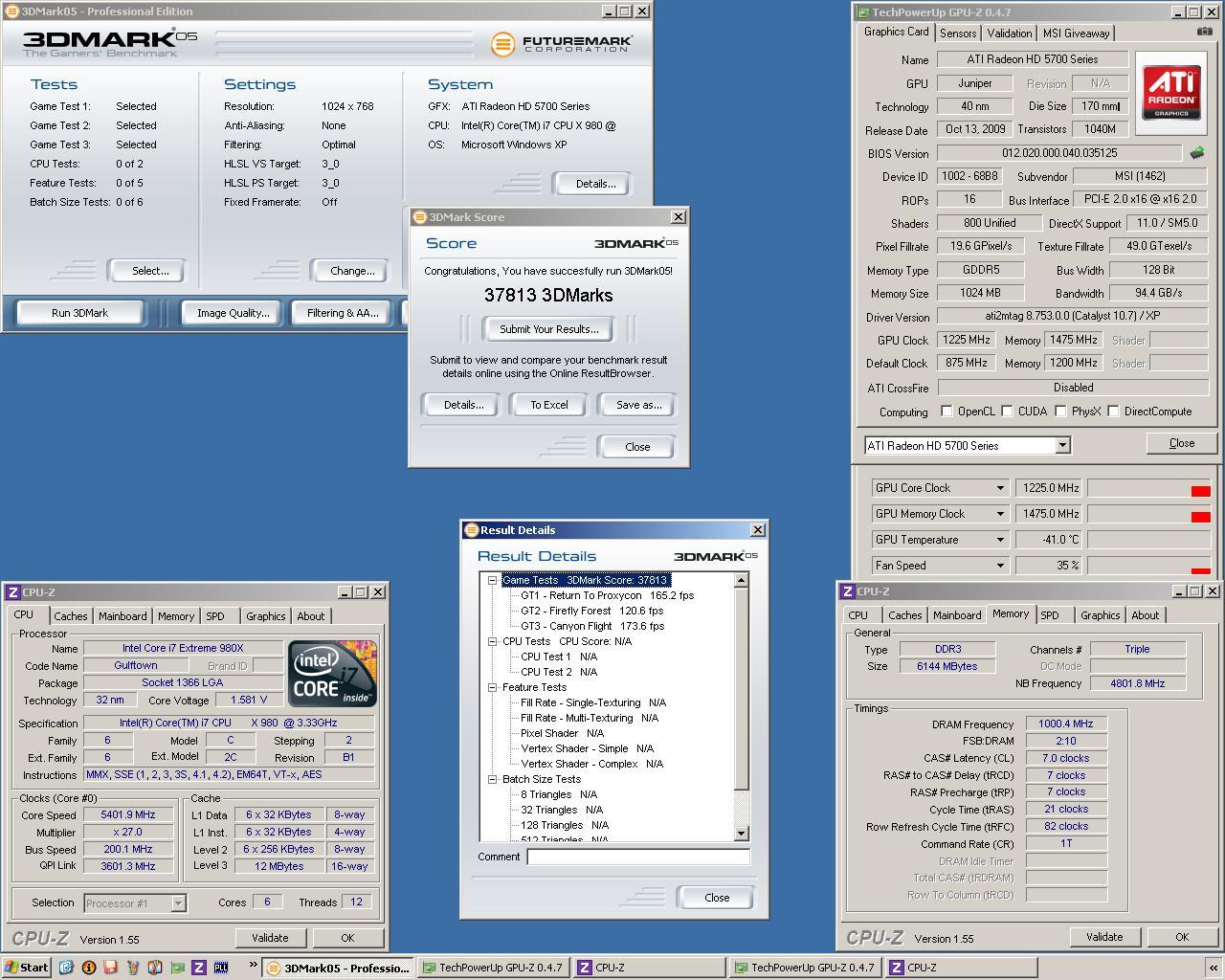
Task: Toggle the PhysX checkbox
Action: tap(1060, 412)
